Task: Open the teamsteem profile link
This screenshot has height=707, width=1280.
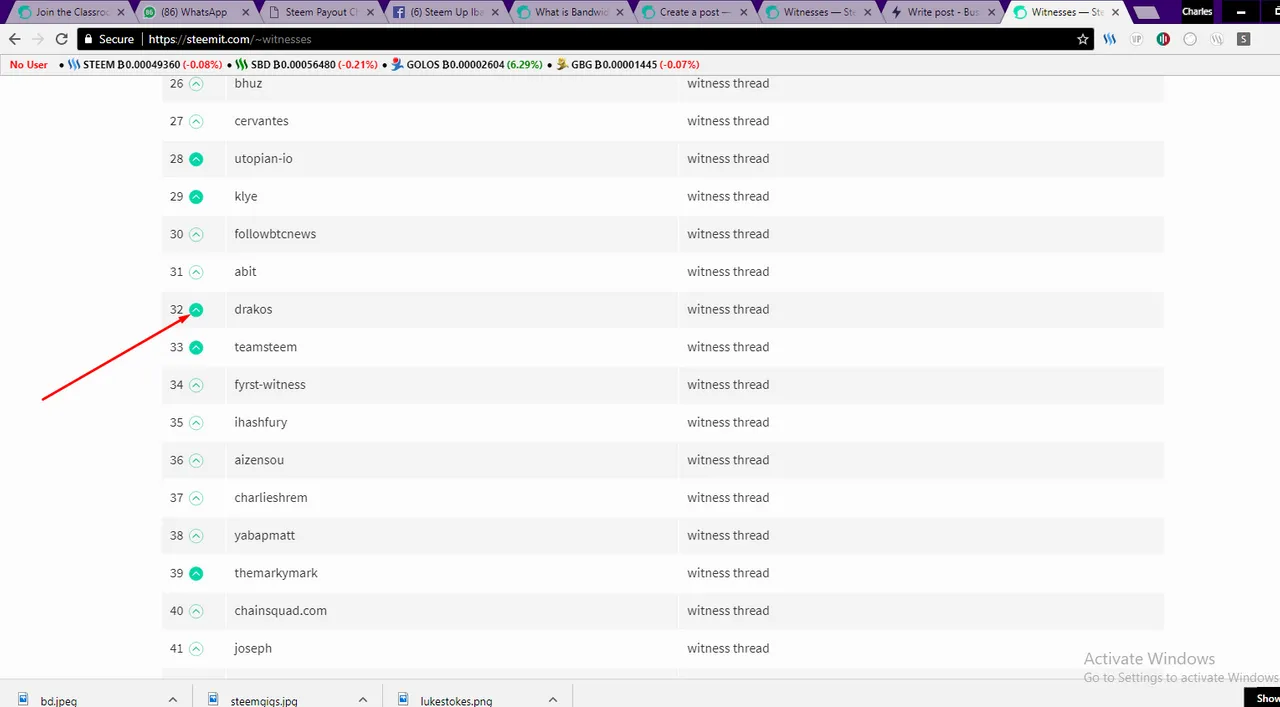Action: [x=265, y=347]
